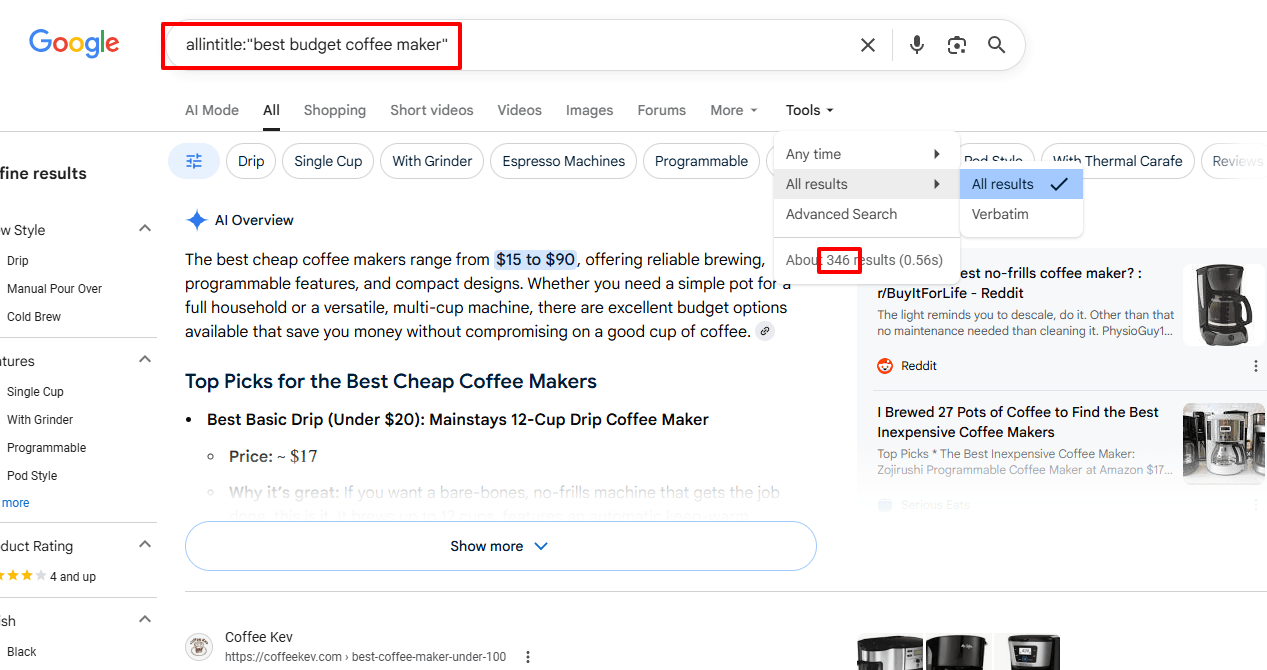1267x670 pixels.
Task: Click the Drip filter chip
Action: [x=251, y=161]
